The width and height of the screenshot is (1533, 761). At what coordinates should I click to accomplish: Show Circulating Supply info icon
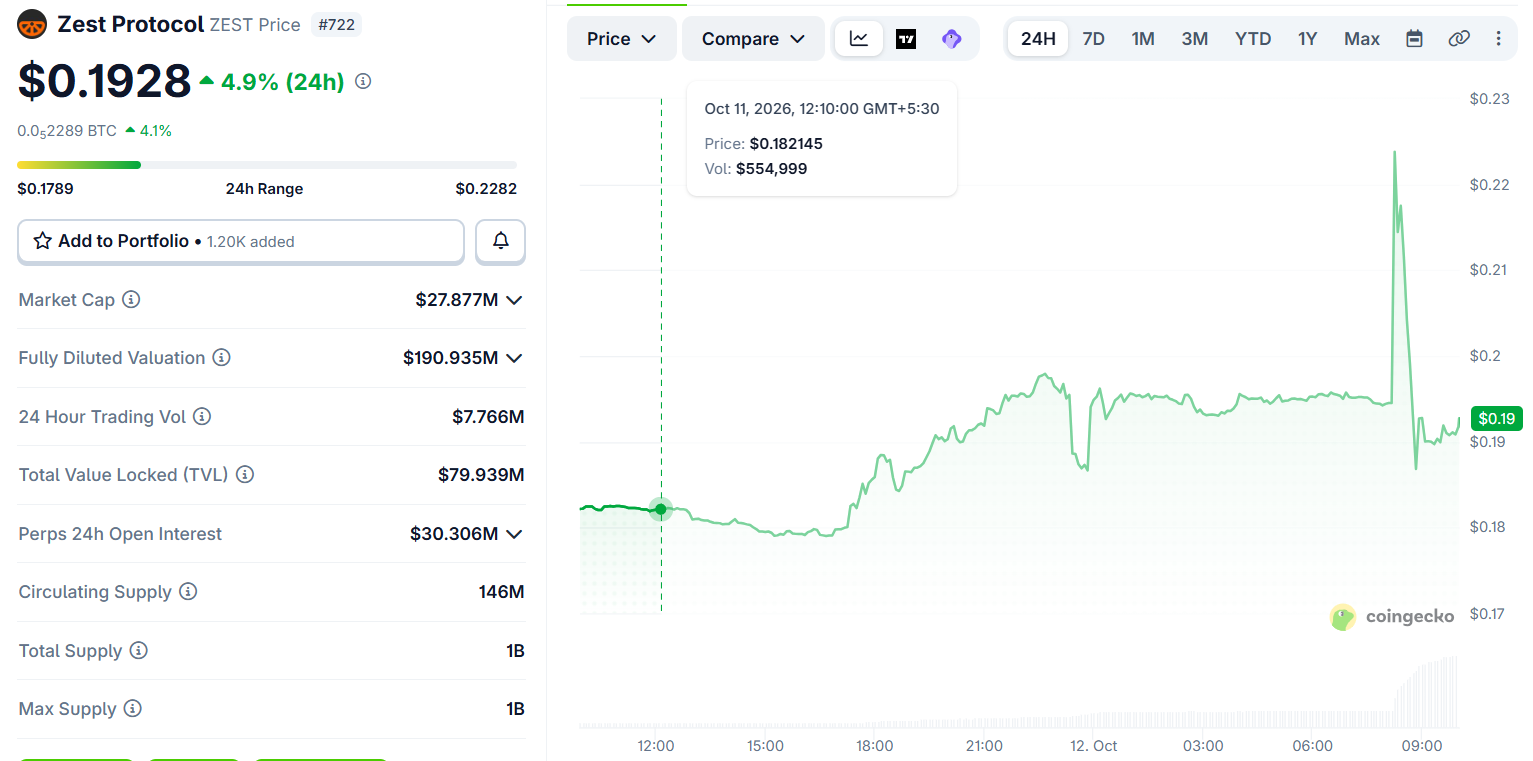pyautogui.click(x=188, y=592)
